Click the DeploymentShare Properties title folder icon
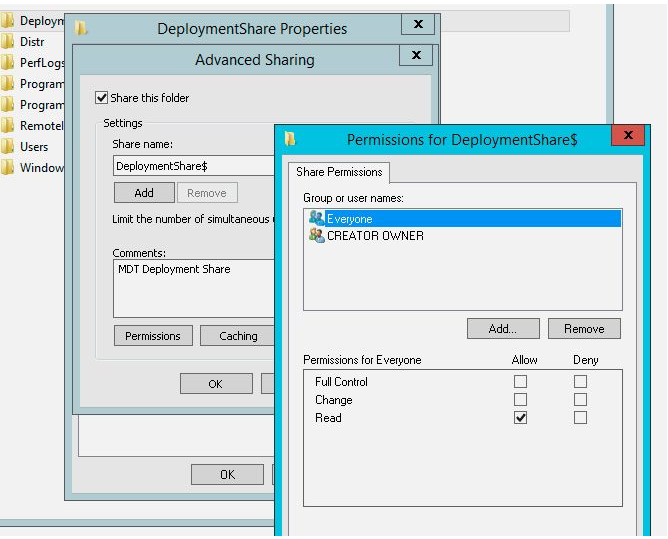The height and width of the screenshot is (539, 668). point(81,28)
